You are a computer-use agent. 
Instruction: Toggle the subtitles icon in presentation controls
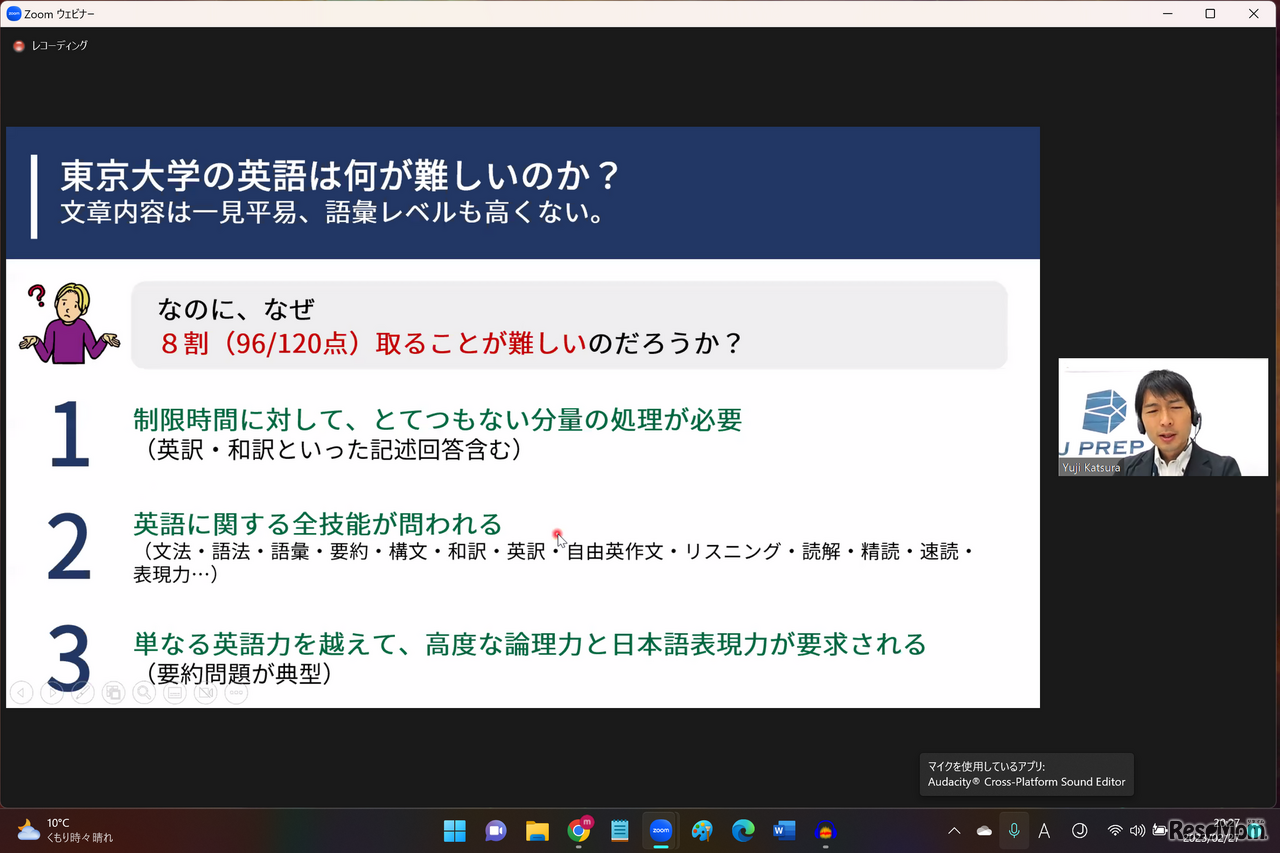click(x=174, y=692)
